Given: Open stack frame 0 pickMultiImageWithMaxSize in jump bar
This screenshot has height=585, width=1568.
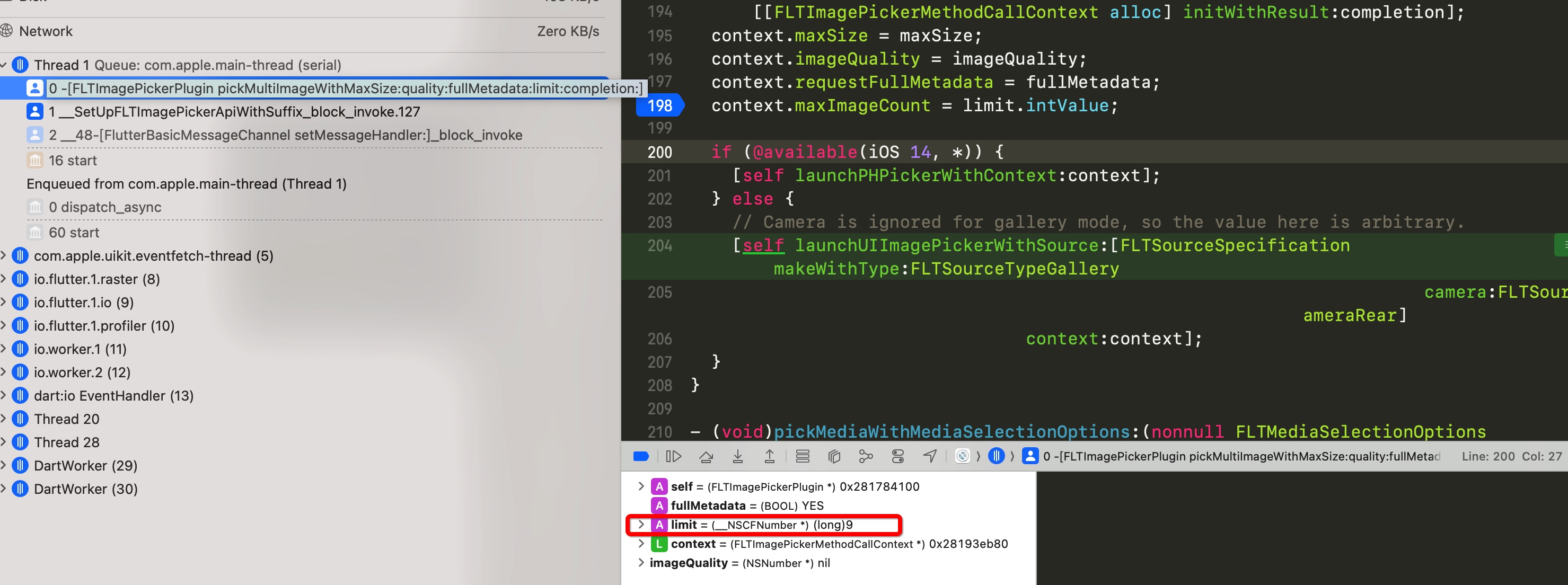Looking at the screenshot, I should [1241, 456].
